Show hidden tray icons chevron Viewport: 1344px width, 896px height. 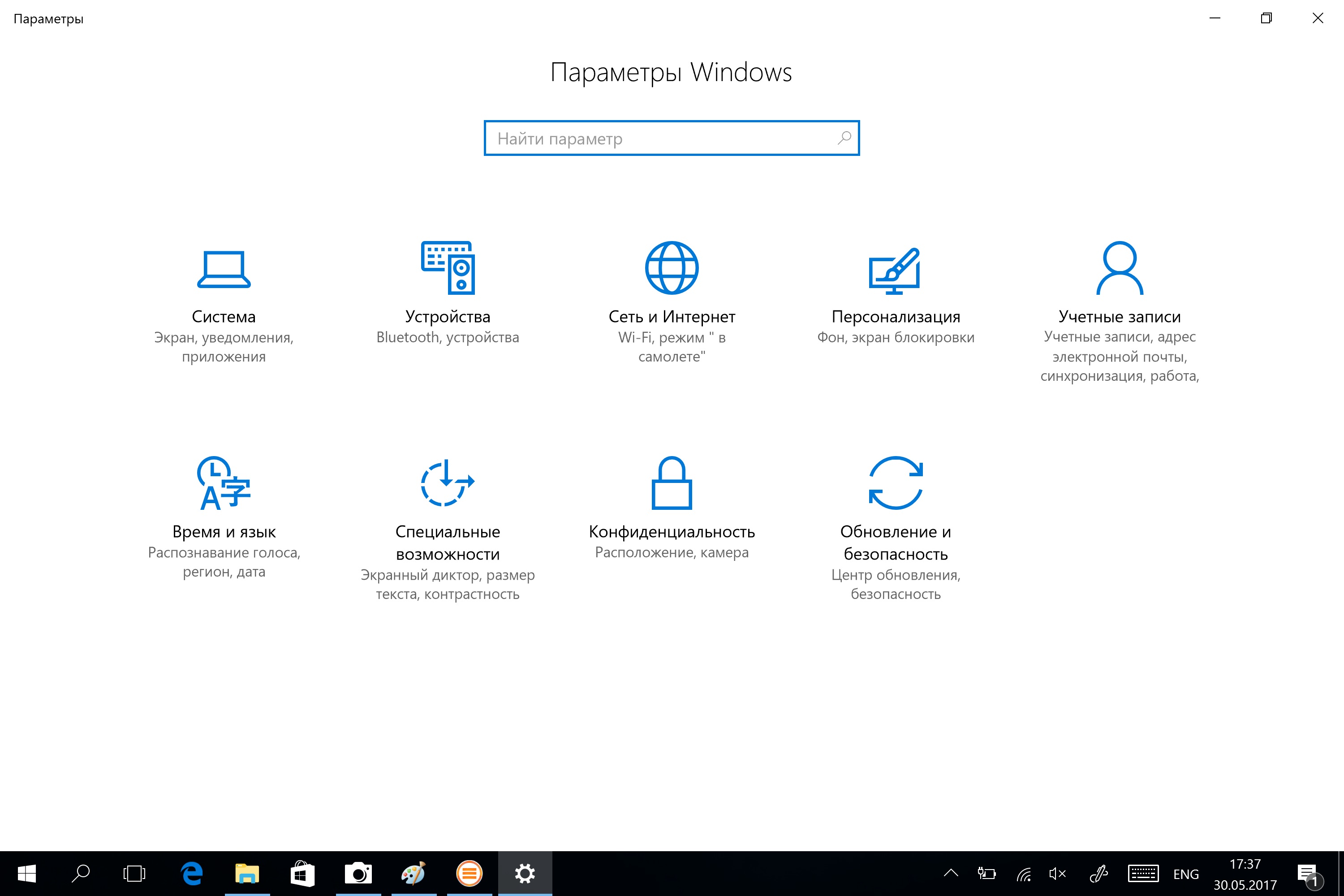[x=951, y=873]
